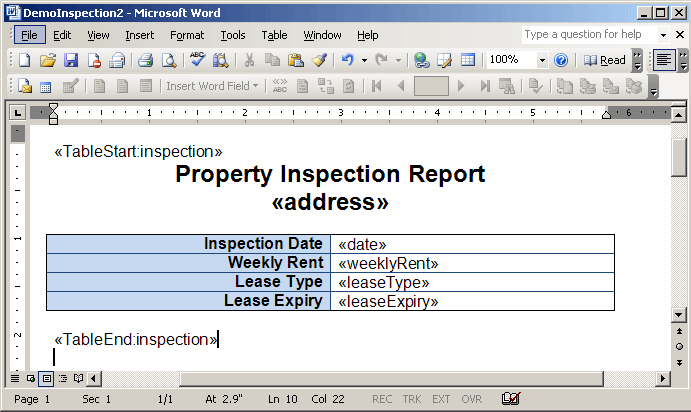Click the Undo arrow icon

click(x=346, y=60)
